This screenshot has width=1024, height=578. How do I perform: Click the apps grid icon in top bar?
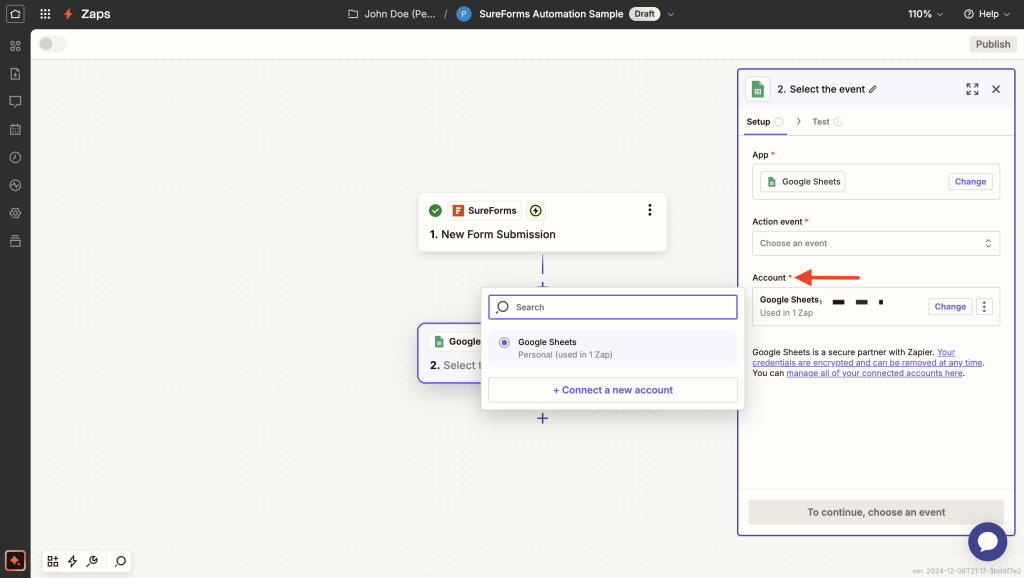coord(44,13)
